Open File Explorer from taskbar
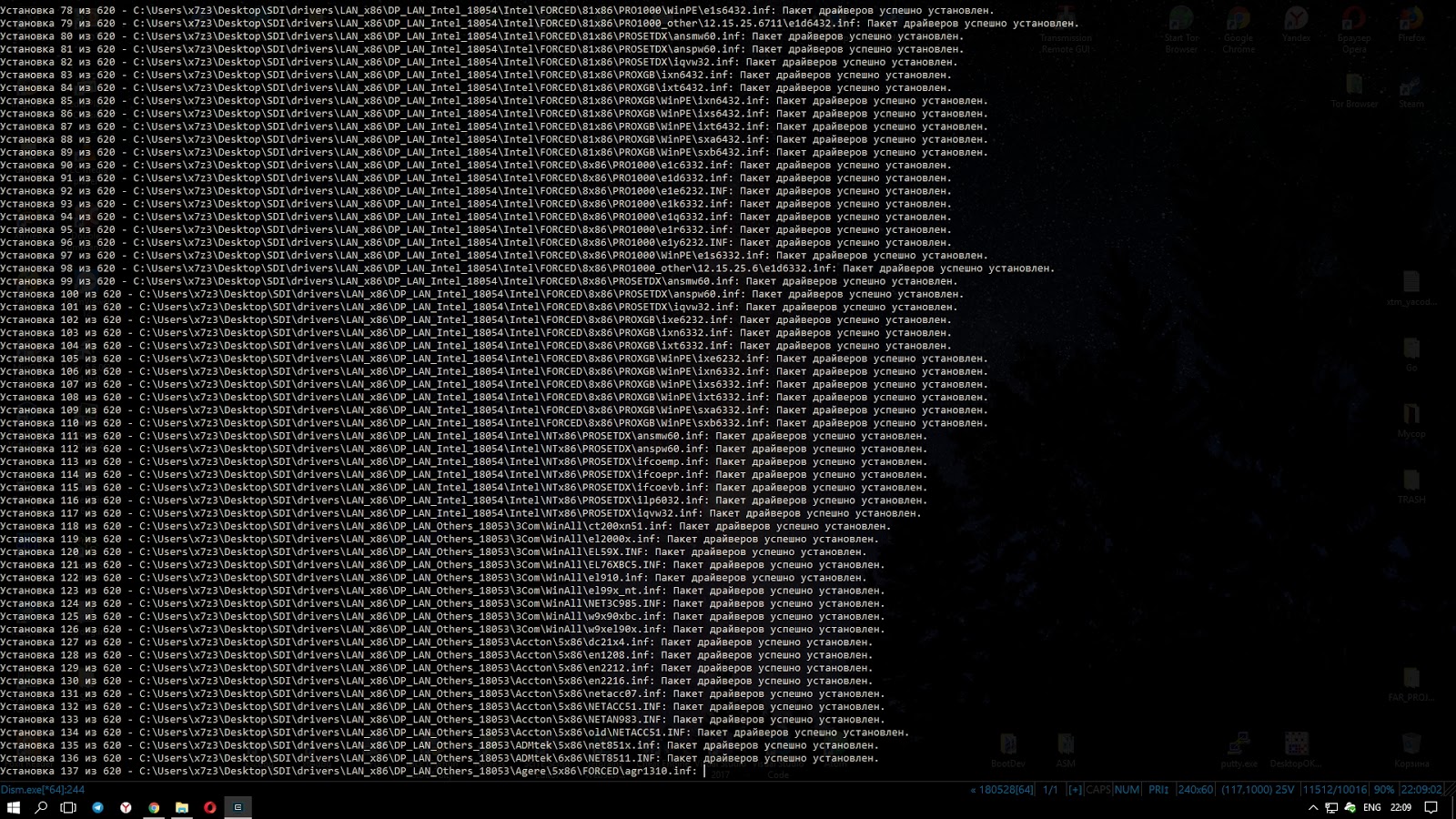Screen dimensions: 1456x819 pos(182,807)
